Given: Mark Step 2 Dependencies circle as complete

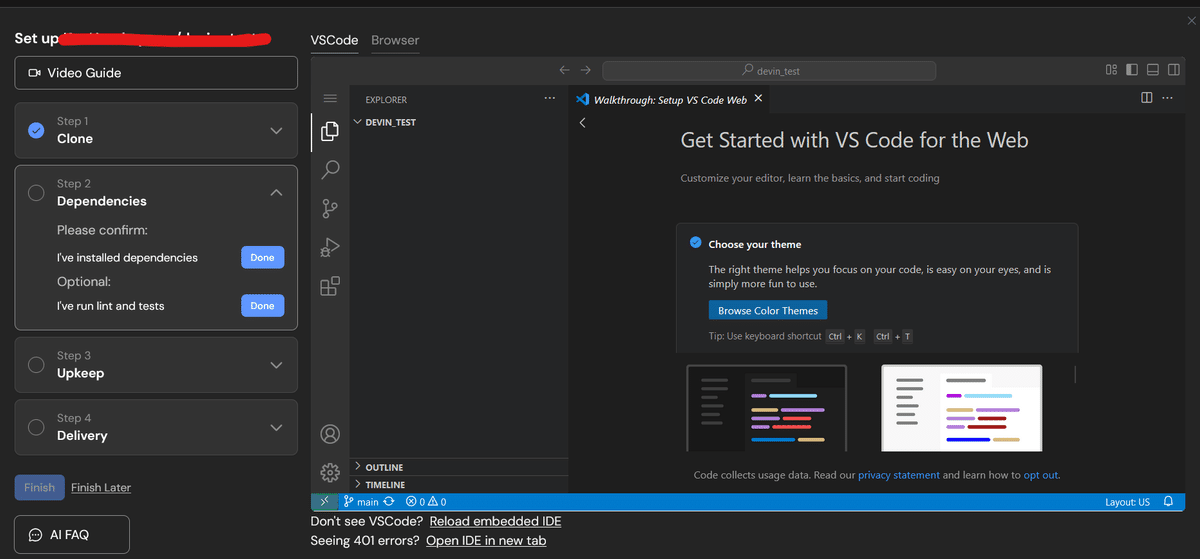Looking at the screenshot, I should (36, 193).
